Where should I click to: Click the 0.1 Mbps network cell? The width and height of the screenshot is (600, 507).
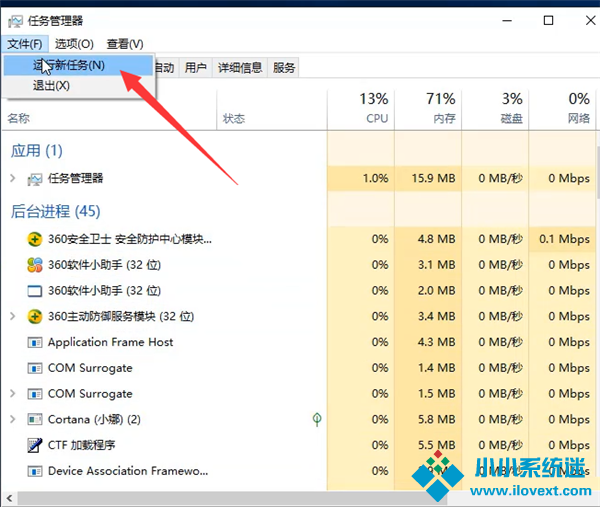tap(564, 239)
